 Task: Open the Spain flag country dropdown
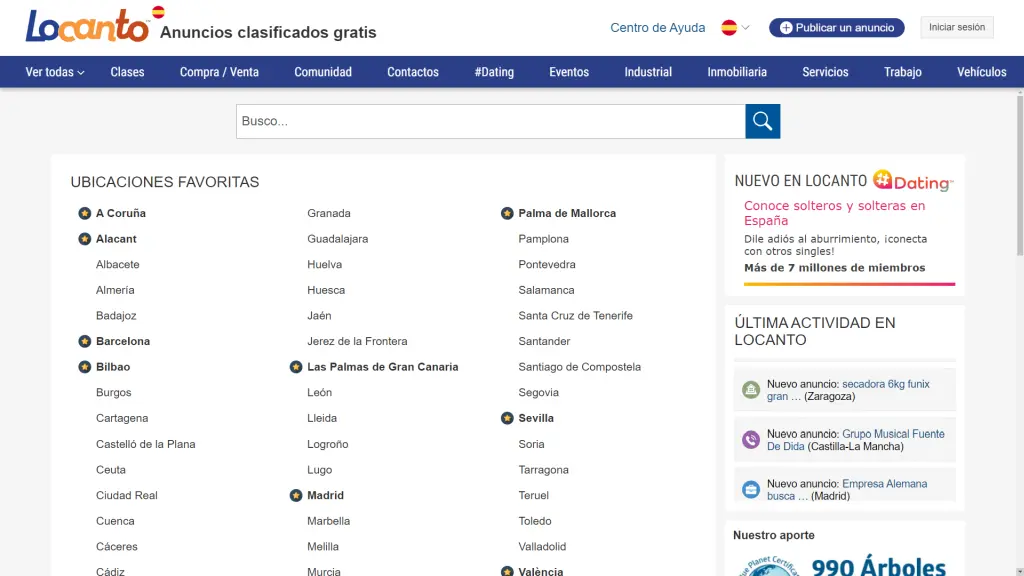[x=735, y=28]
